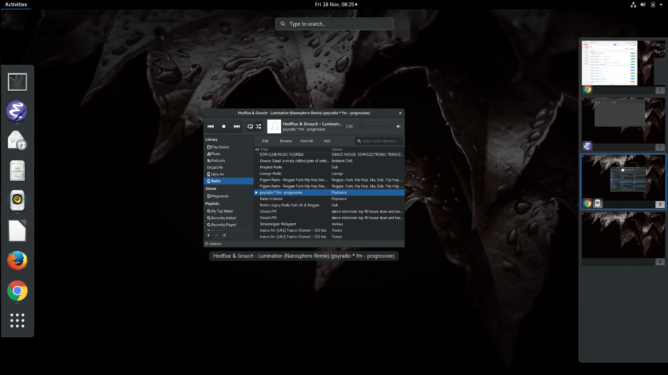Sort stations by Genre column header
Image resolution: width=668 pixels, height=375 pixels.
click(367, 150)
